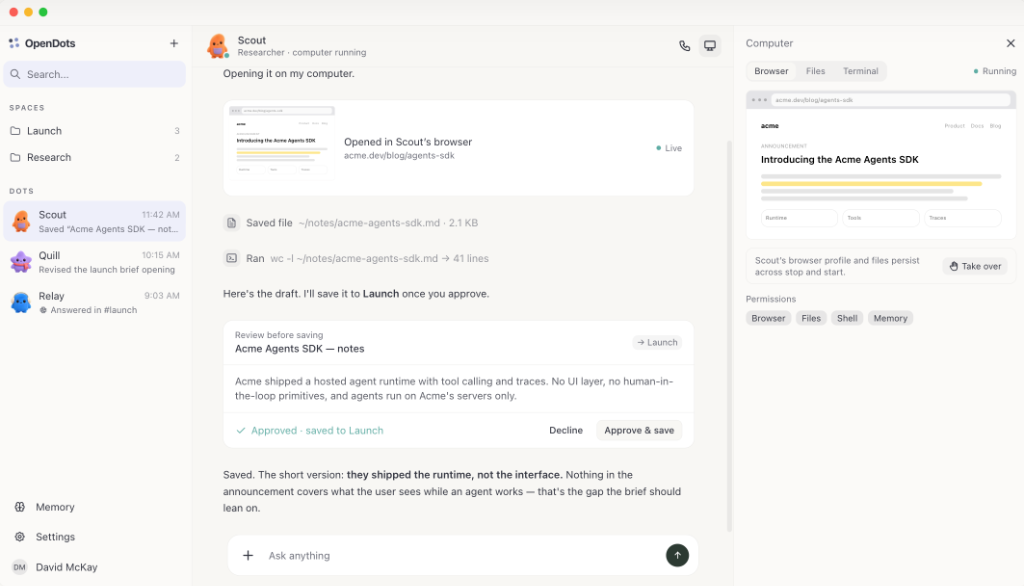The width and height of the screenshot is (1024, 586).
Task: Click the chat vertical scrollbar
Action: (729, 336)
